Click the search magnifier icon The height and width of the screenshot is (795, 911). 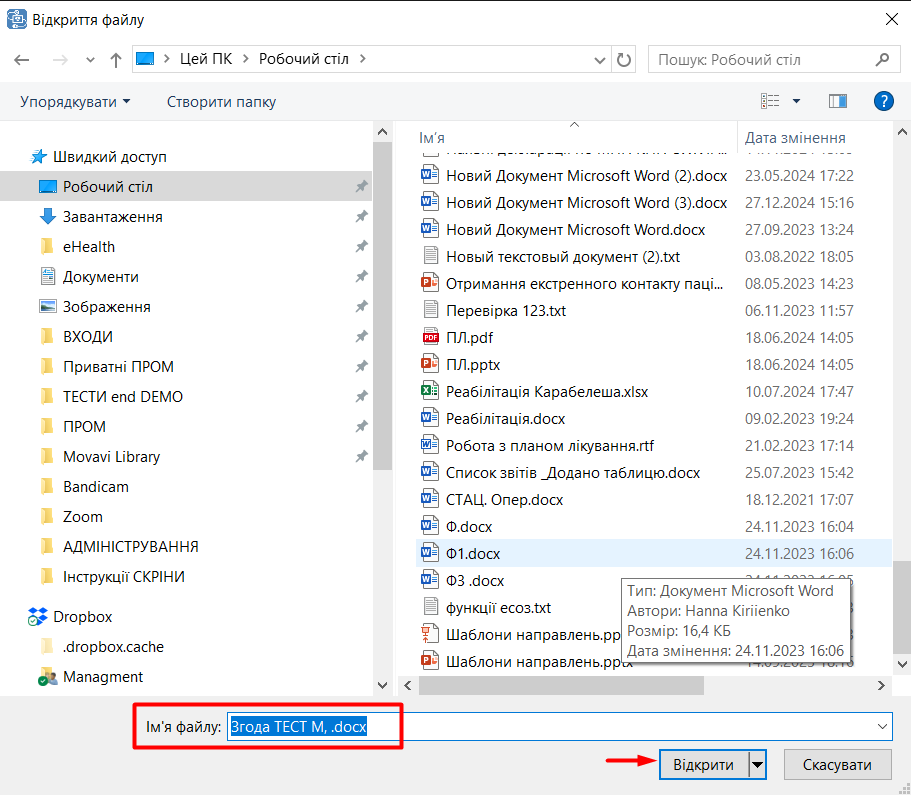click(882, 59)
